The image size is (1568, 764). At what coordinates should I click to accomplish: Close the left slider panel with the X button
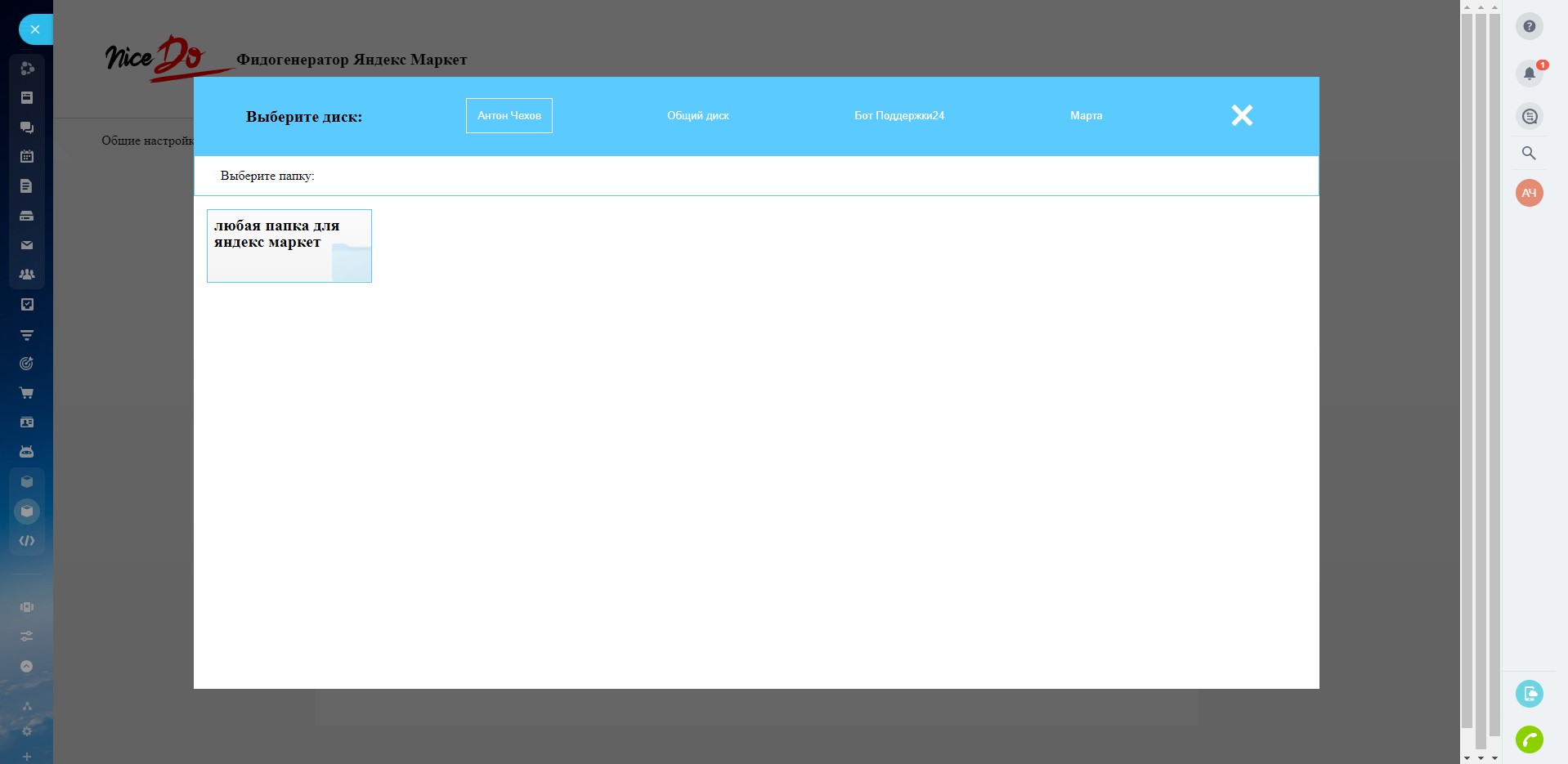[x=35, y=29]
